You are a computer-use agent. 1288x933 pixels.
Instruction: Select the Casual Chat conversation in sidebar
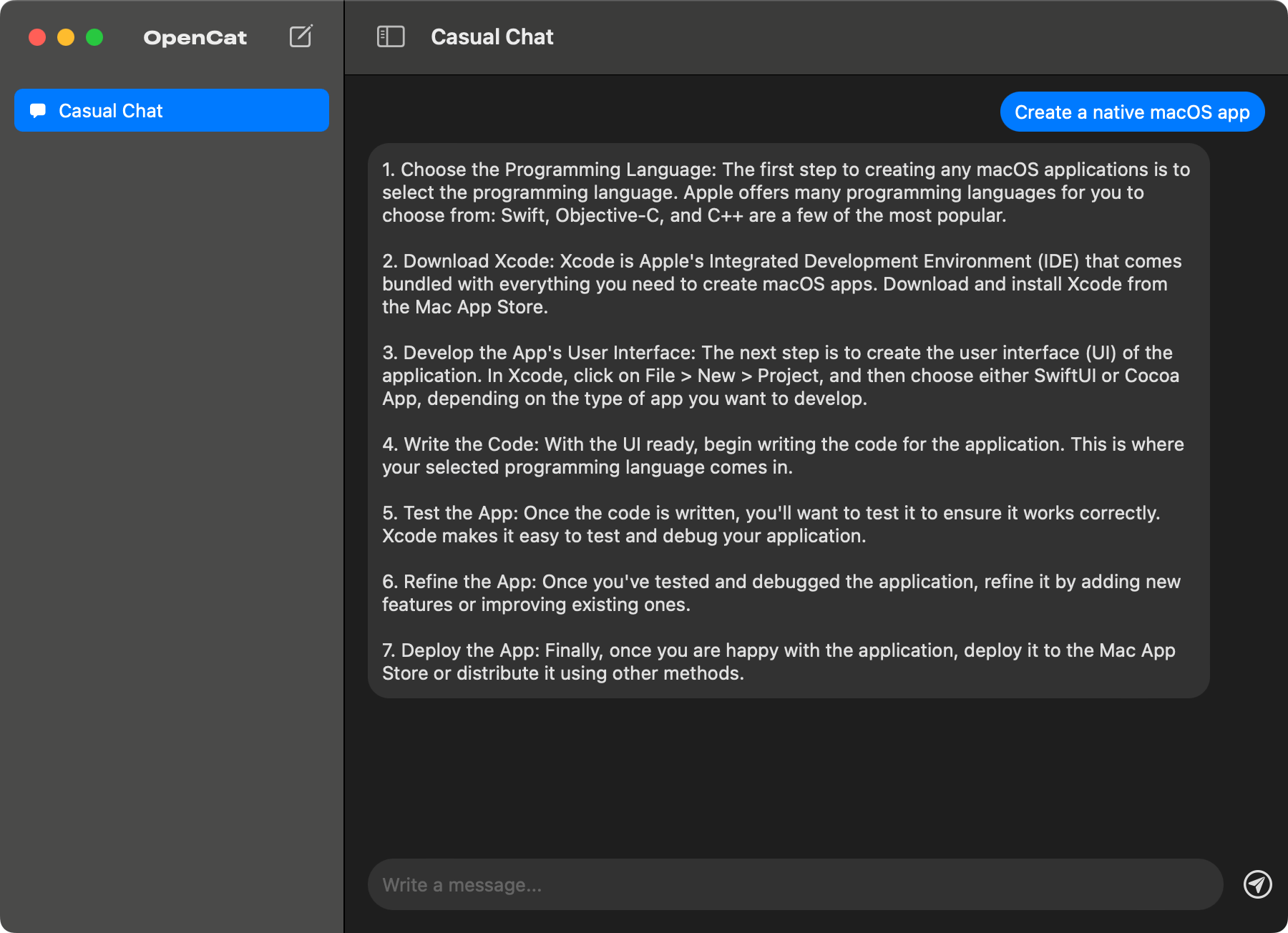pyautogui.click(x=172, y=111)
